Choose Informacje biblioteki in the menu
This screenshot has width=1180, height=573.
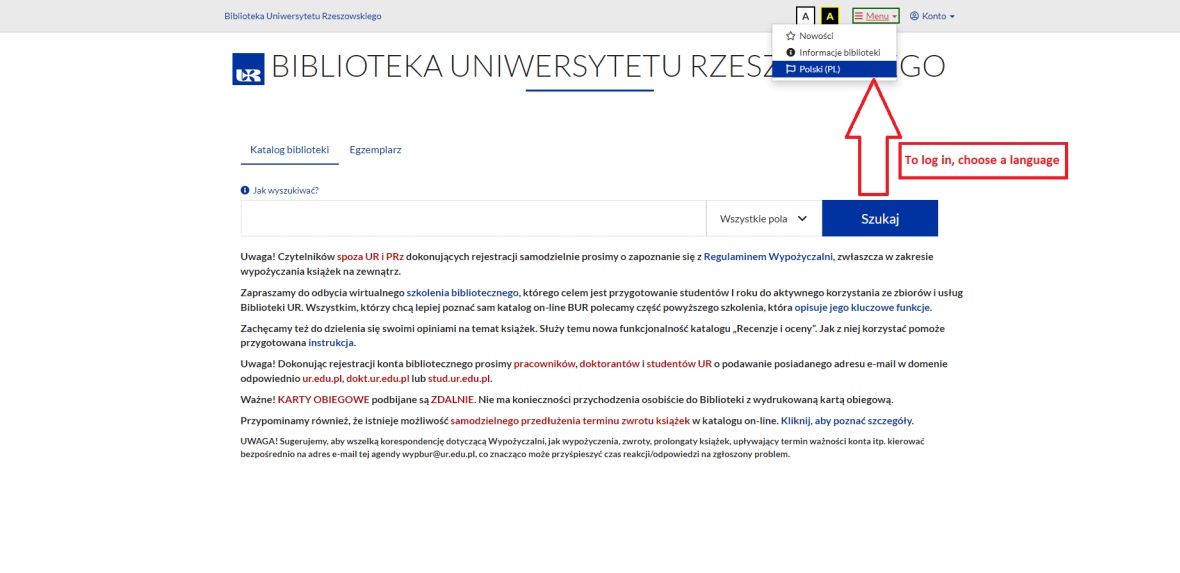(834, 53)
